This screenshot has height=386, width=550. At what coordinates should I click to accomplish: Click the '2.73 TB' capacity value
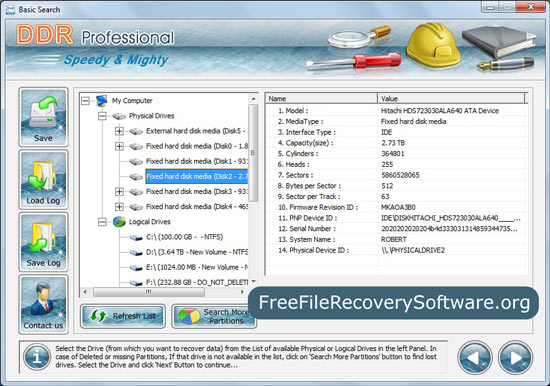coord(393,143)
